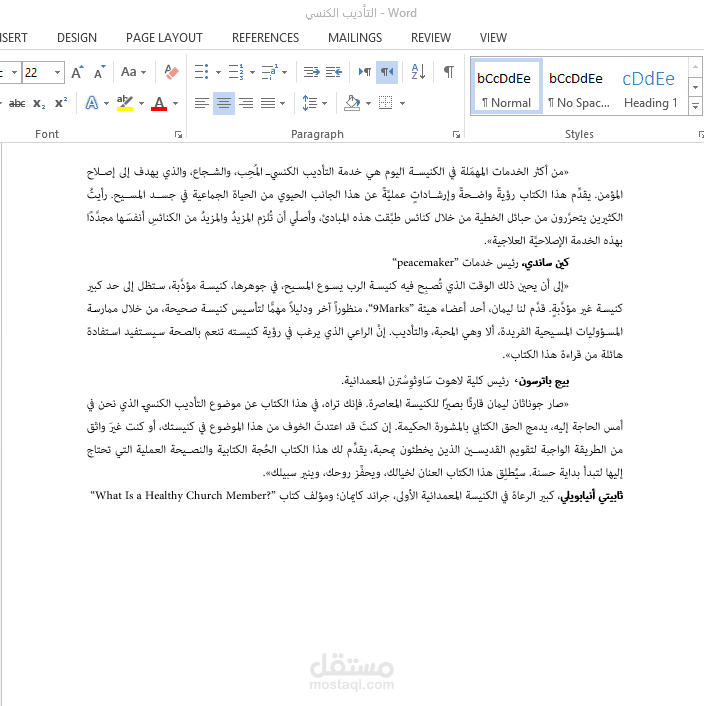The width and height of the screenshot is (704, 706).
Task: Center the paragraph text
Action: tap(224, 104)
